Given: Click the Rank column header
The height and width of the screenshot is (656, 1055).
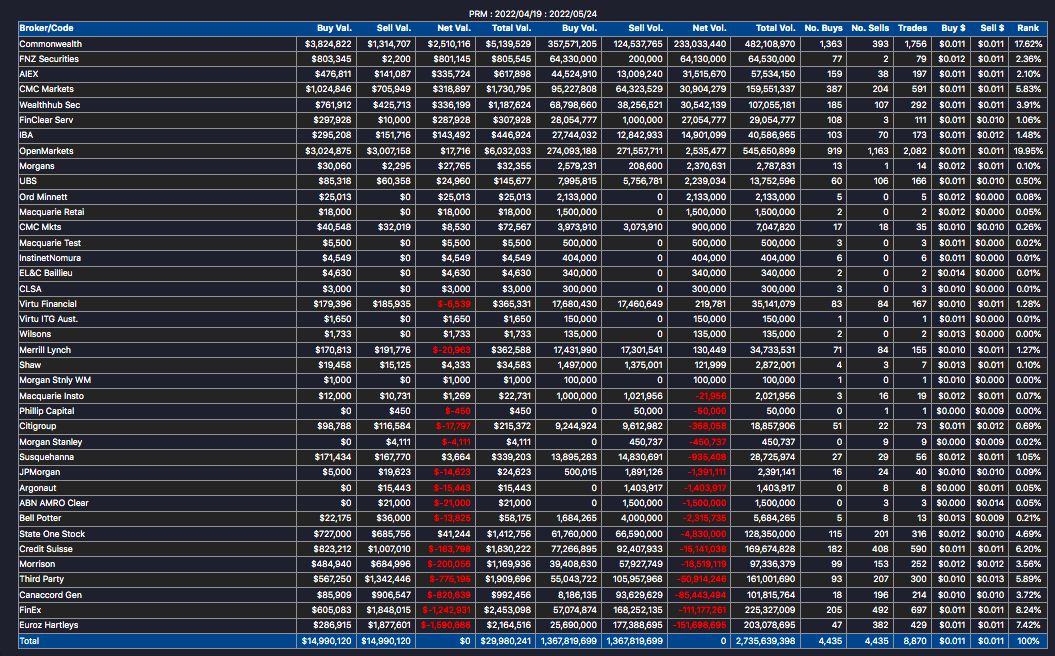Looking at the screenshot, I should pos(1028,28).
